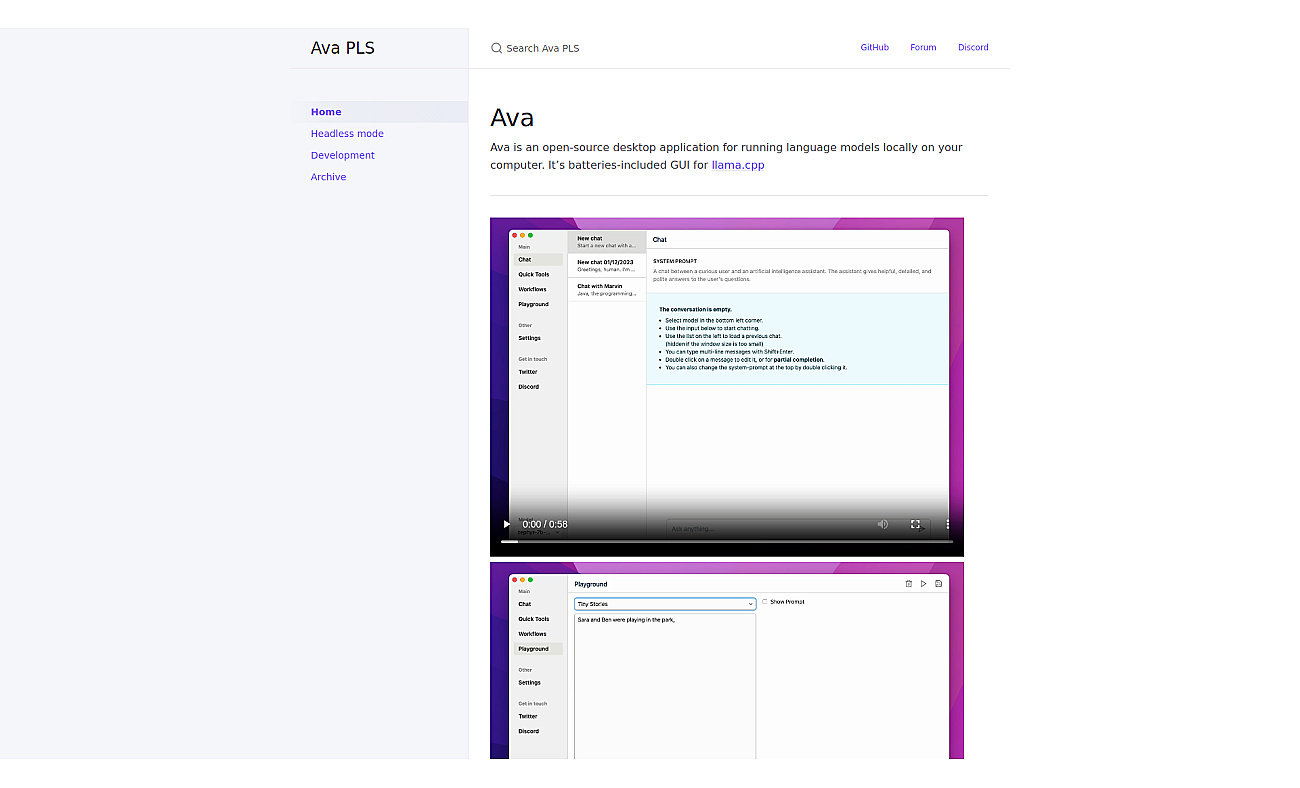Viewport: 1300px width, 788px height.
Task: Open the GitHub link in header
Action: pyautogui.click(x=874, y=47)
